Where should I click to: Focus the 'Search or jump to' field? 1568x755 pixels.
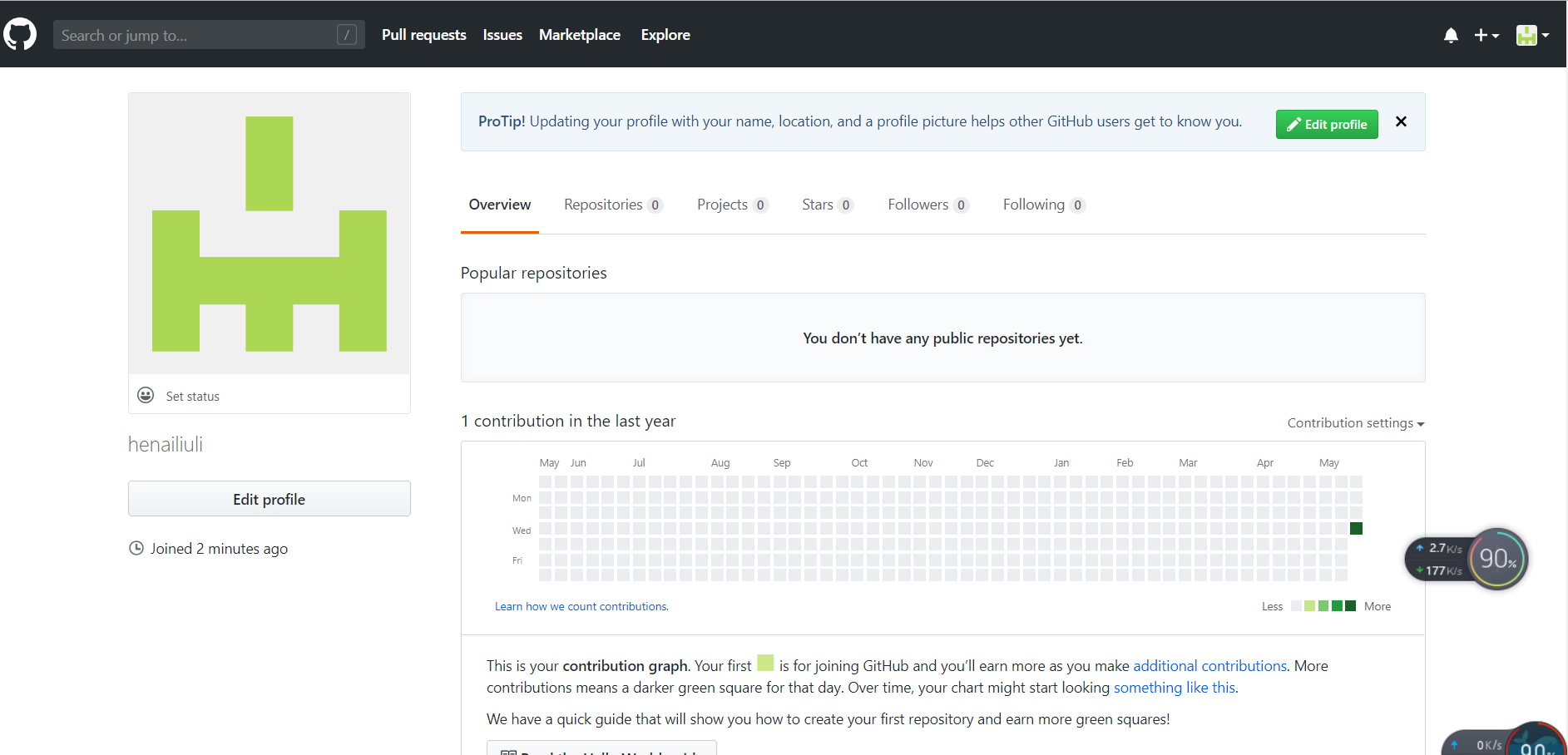195,35
